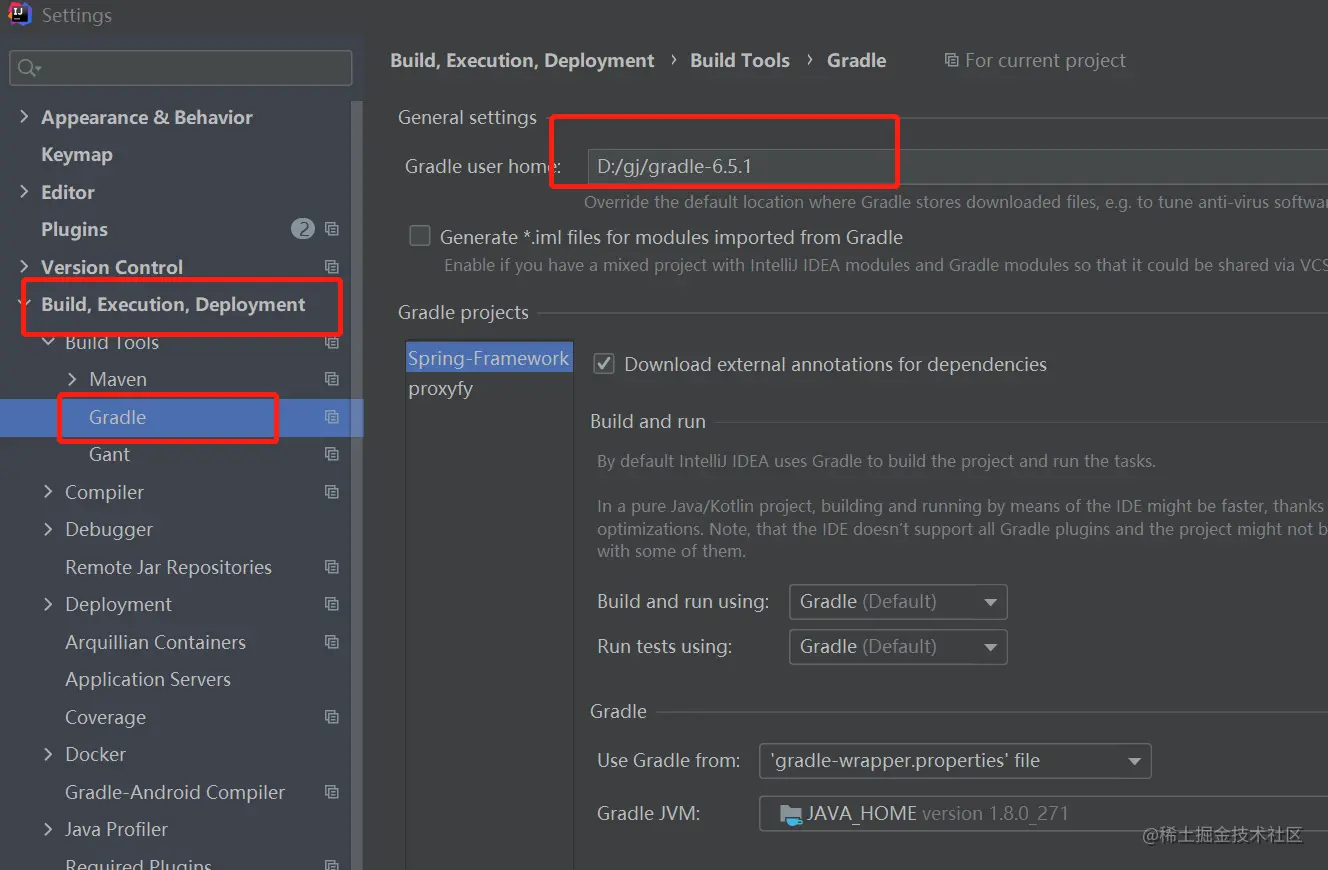Open Remote Jar Repositories settings
1328x870 pixels.
[x=168, y=567]
